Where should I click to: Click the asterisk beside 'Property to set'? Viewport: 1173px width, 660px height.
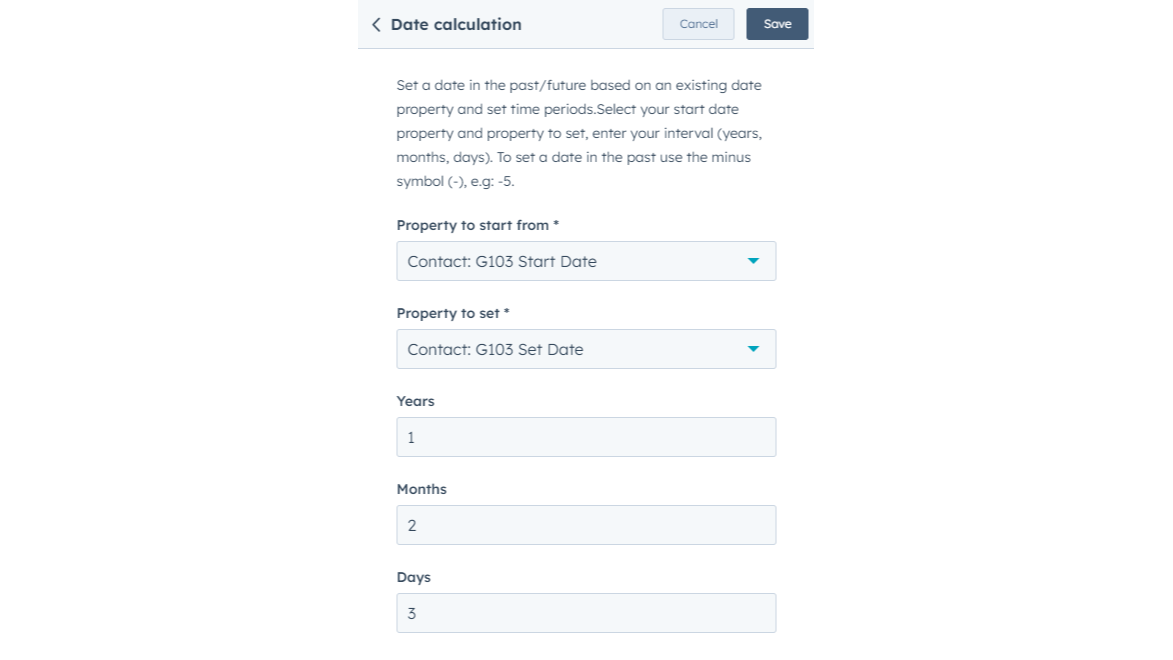tap(507, 312)
